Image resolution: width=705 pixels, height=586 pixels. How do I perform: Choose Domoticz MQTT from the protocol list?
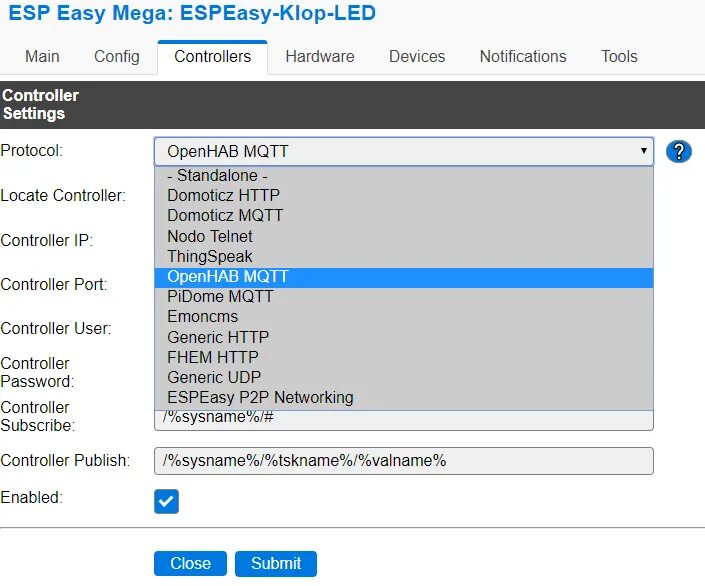click(404, 215)
